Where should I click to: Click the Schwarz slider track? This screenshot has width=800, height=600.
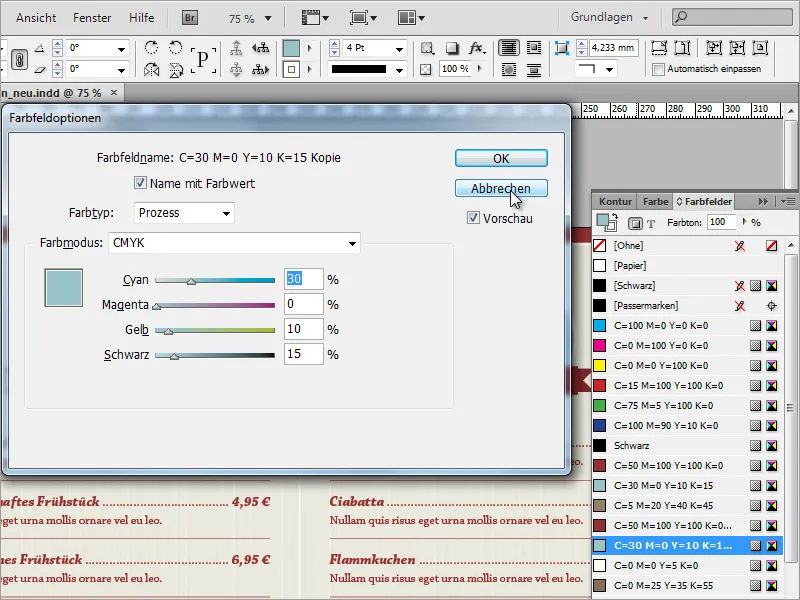[x=215, y=355]
